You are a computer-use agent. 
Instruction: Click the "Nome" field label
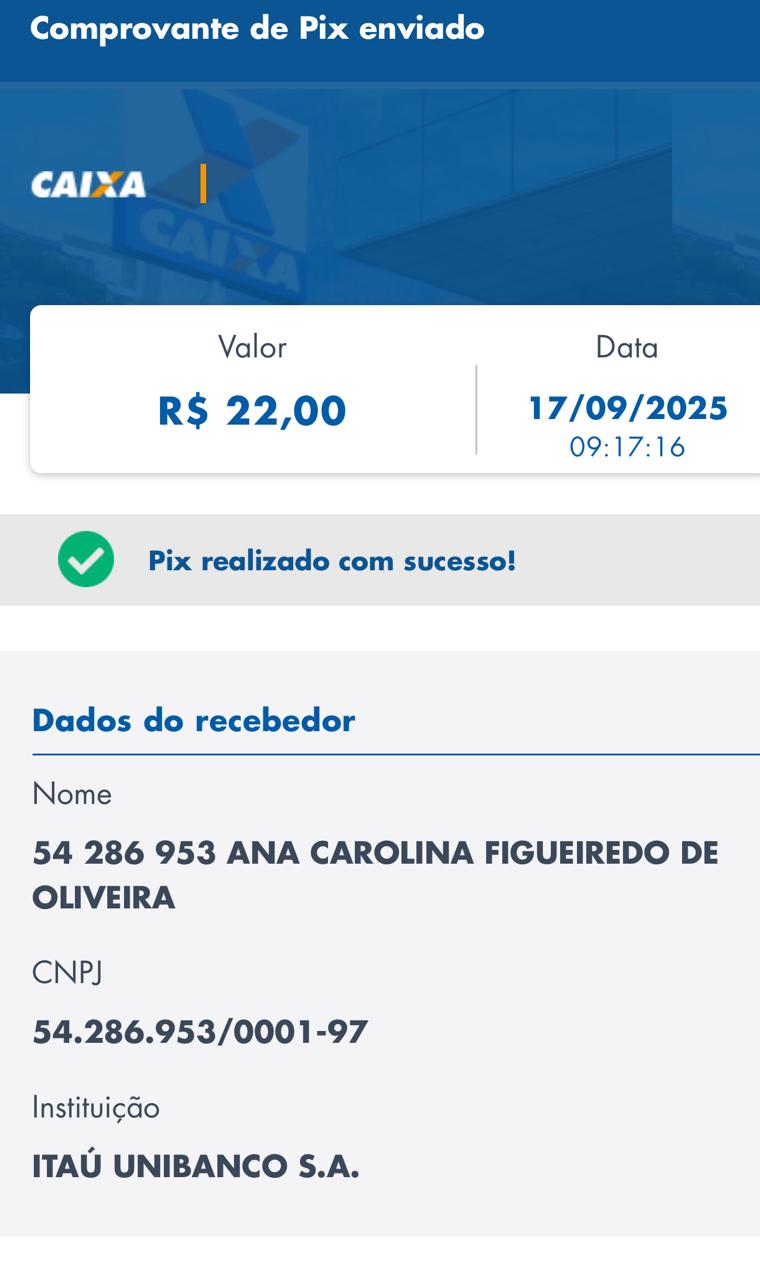[72, 794]
